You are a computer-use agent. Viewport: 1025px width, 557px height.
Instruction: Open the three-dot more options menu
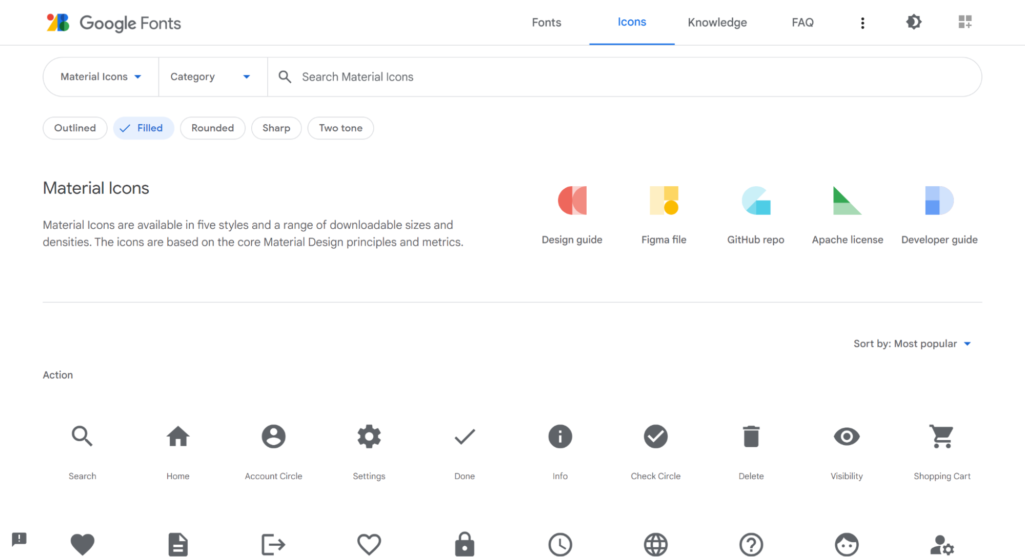click(x=862, y=23)
